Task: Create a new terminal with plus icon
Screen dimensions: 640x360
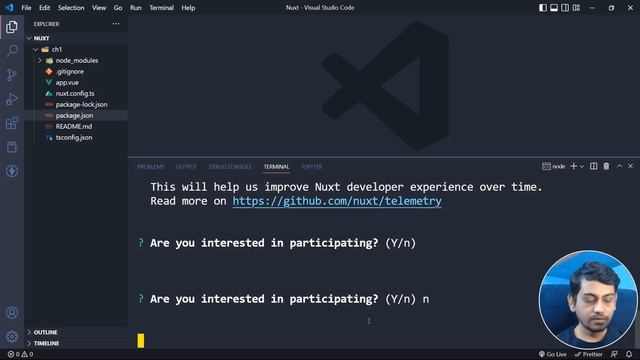Action: (573, 166)
